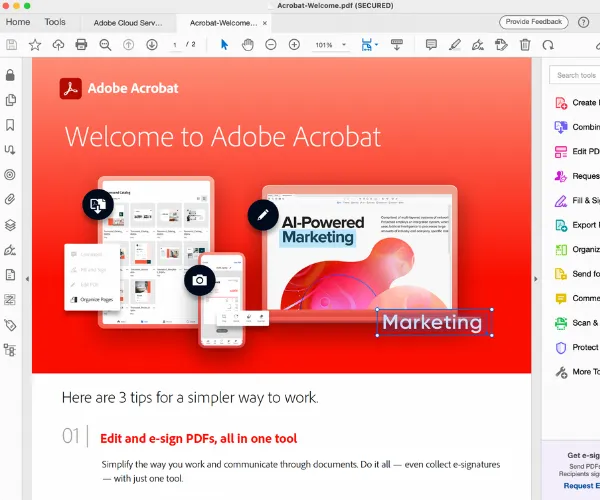The height and width of the screenshot is (500, 600).
Task: Select the arrow Selection tool
Action: [x=224, y=45]
